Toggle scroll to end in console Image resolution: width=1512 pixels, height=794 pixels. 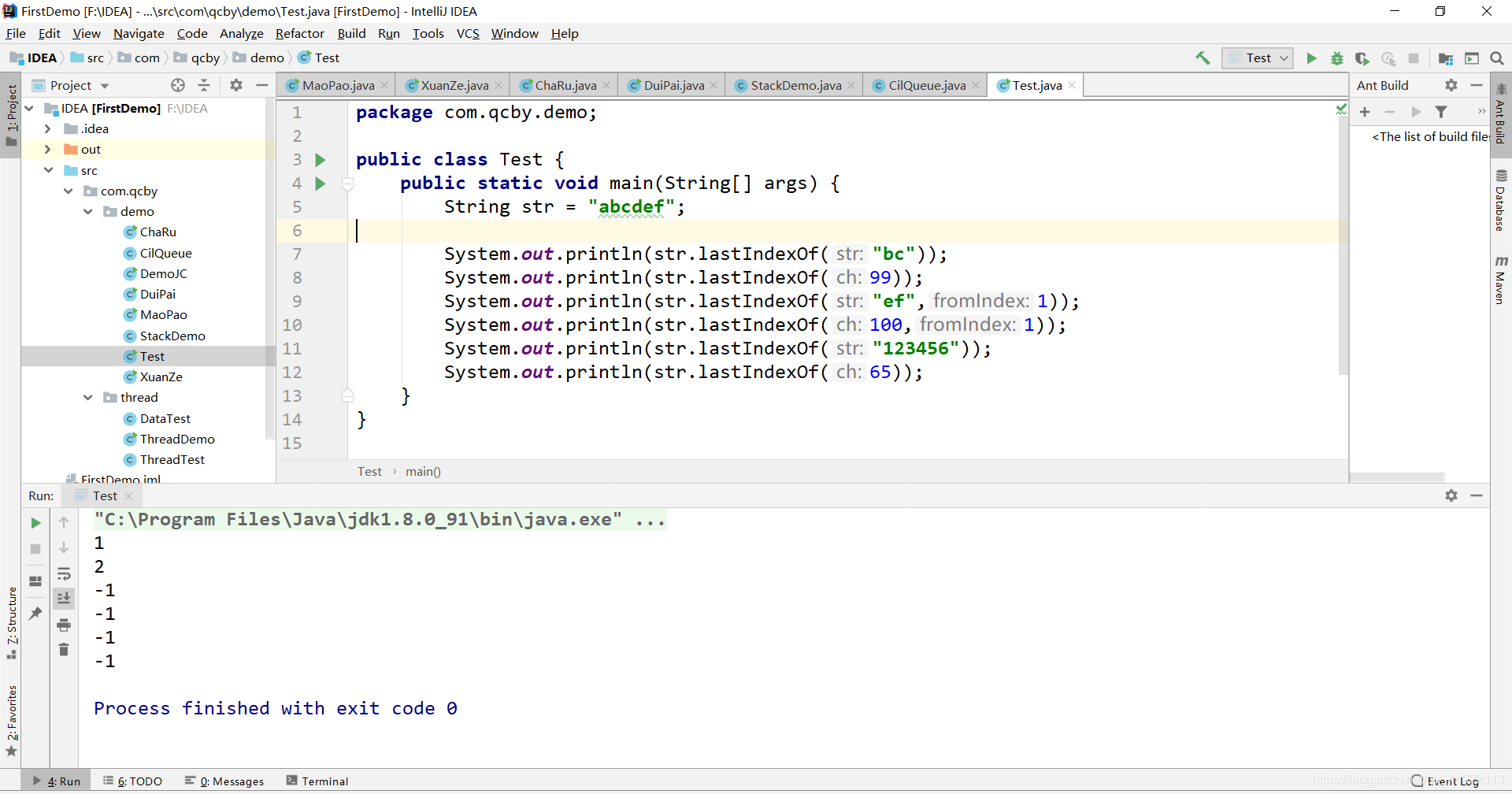pyautogui.click(x=64, y=599)
